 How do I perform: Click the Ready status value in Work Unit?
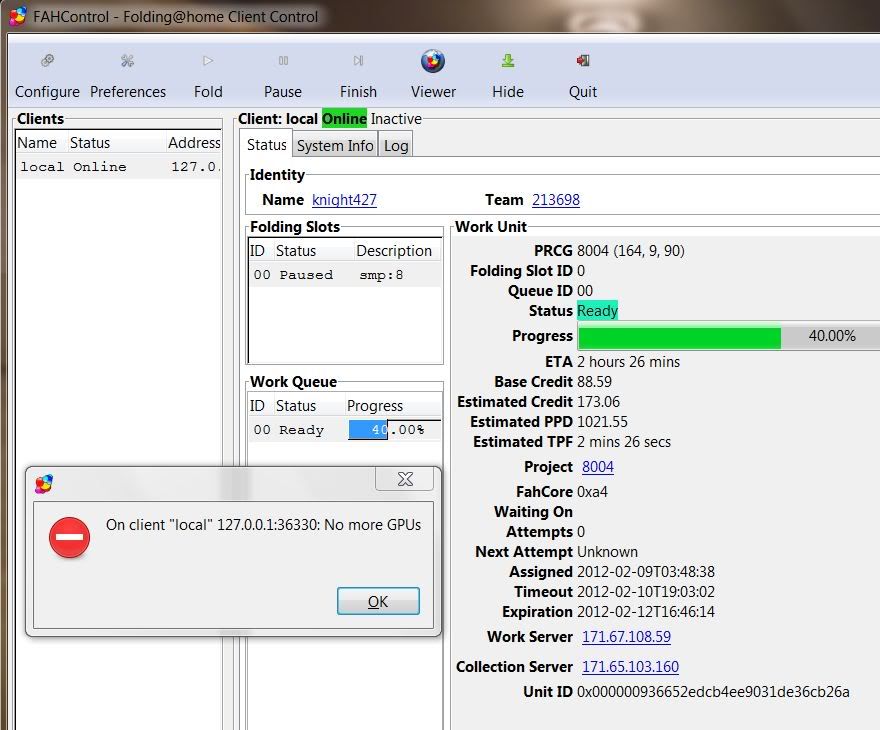pyautogui.click(x=597, y=311)
